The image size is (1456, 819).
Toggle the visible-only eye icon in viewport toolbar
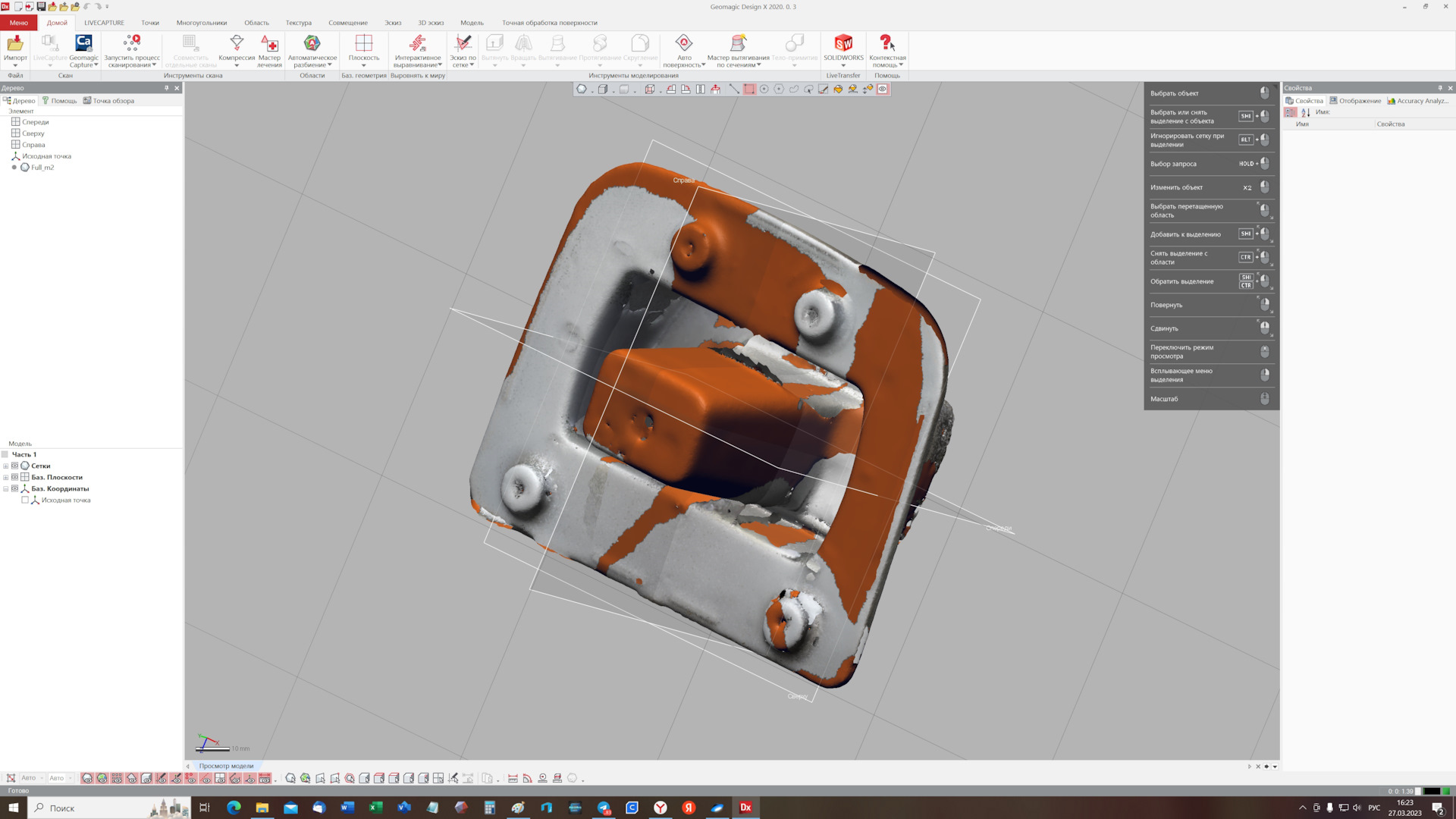[882, 89]
